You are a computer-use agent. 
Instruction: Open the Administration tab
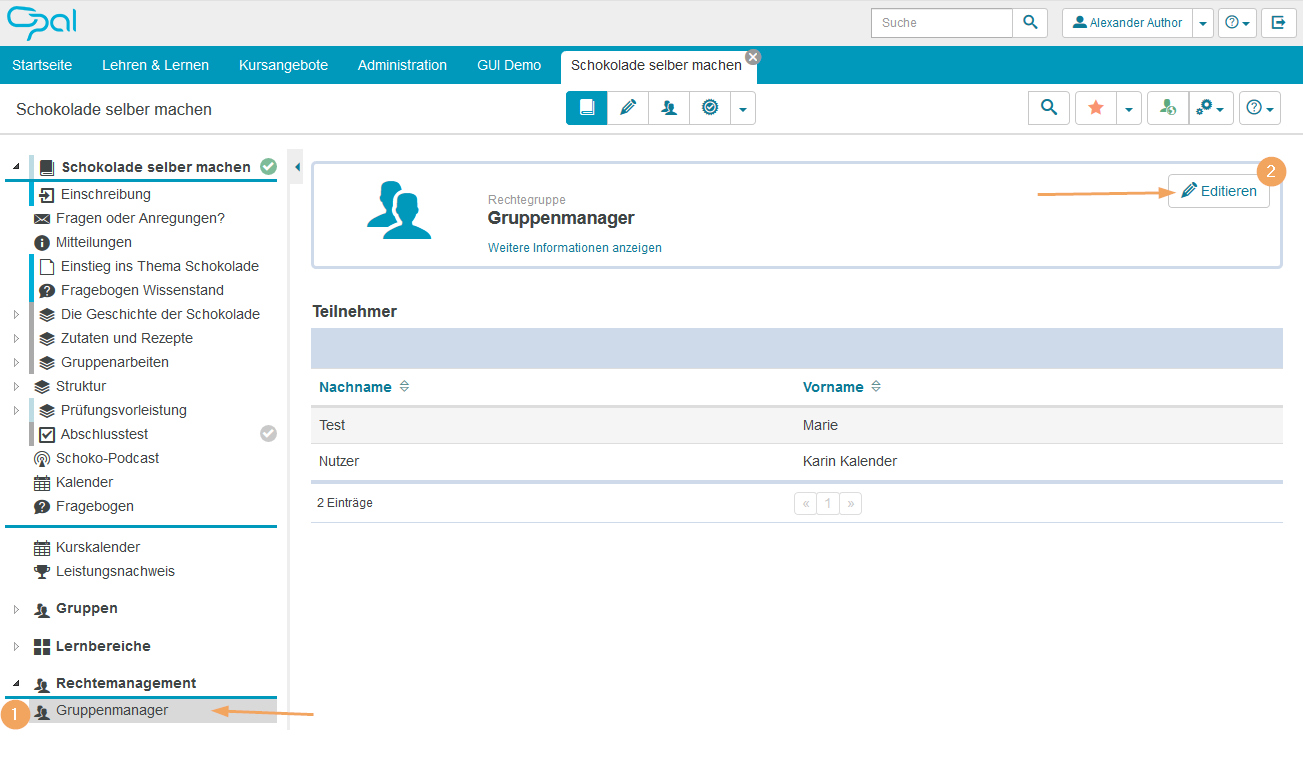pos(402,65)
